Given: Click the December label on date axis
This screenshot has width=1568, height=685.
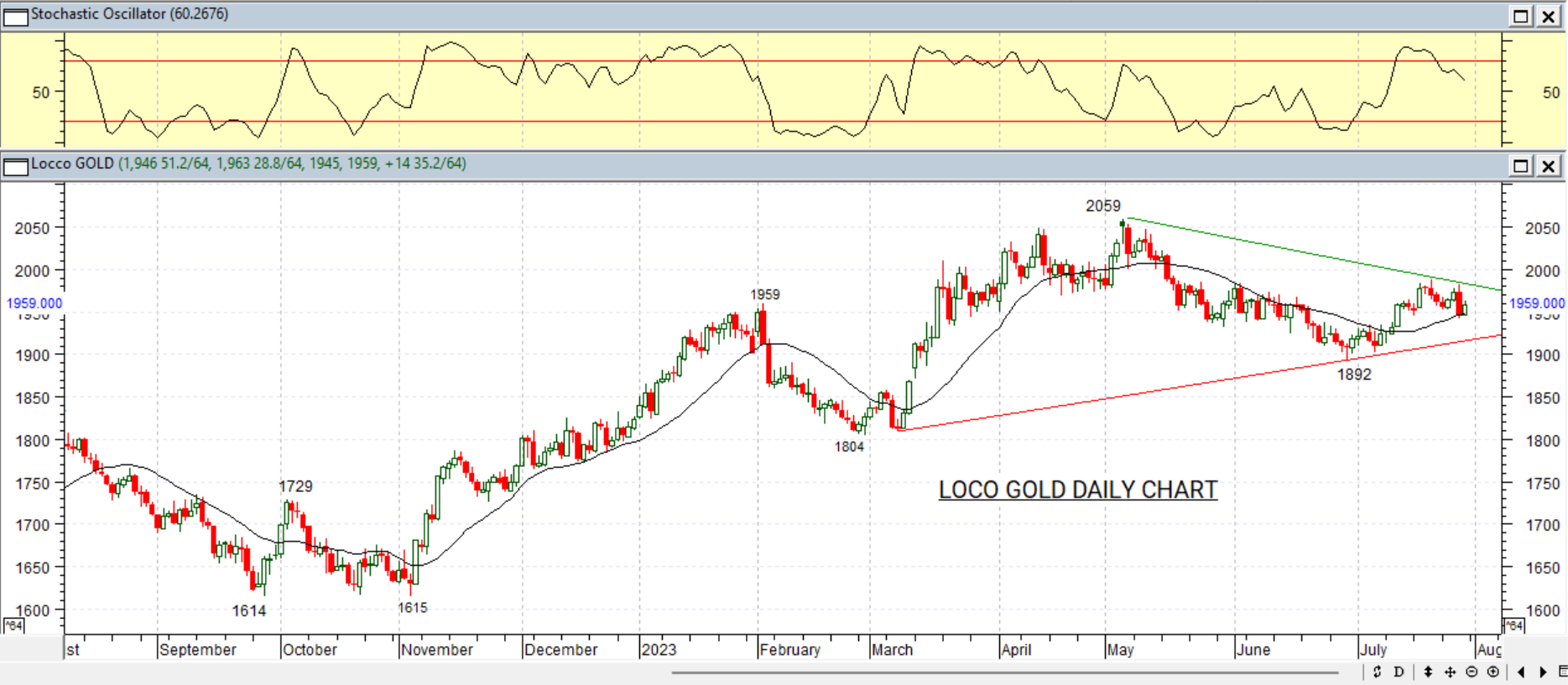Looking at the screenshot, I should coord(560,650).
